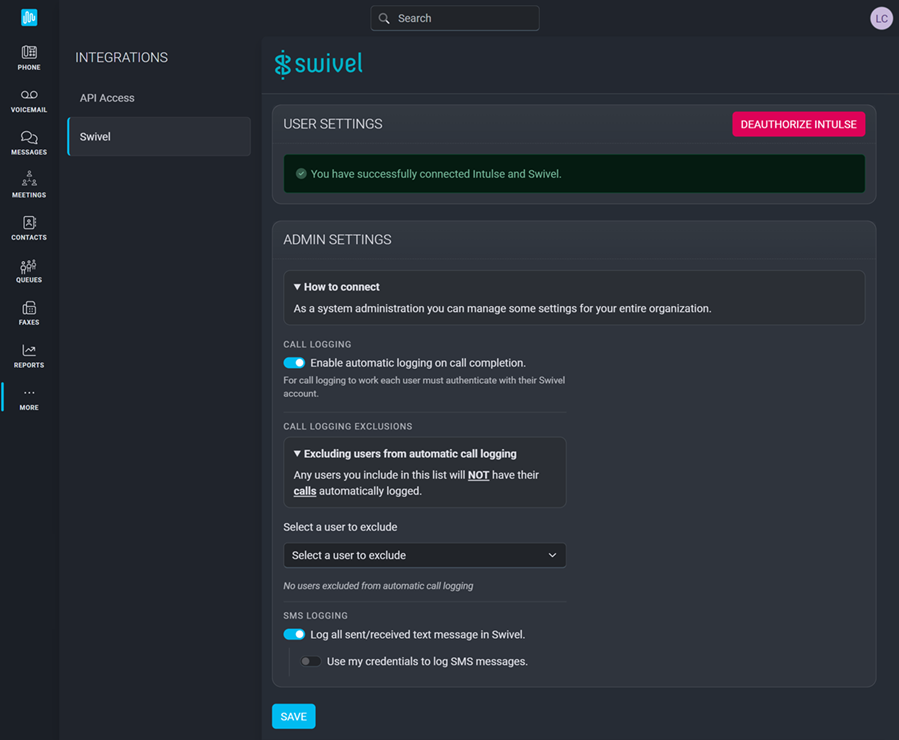This screenshot has width=899, height=740.
Task: Click 'No users excluded from automatic call logging'
Action: click(x=378, y=586)
